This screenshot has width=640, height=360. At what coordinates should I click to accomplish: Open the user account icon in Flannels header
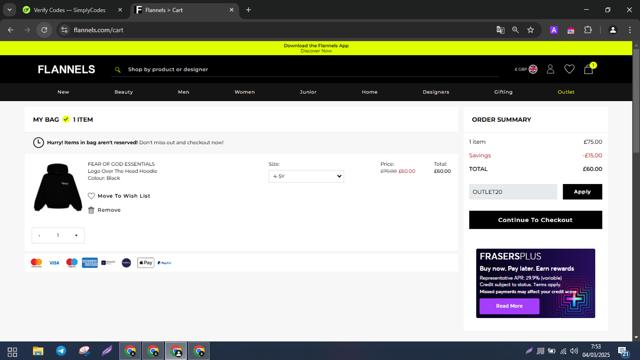(x=550, y=69)
